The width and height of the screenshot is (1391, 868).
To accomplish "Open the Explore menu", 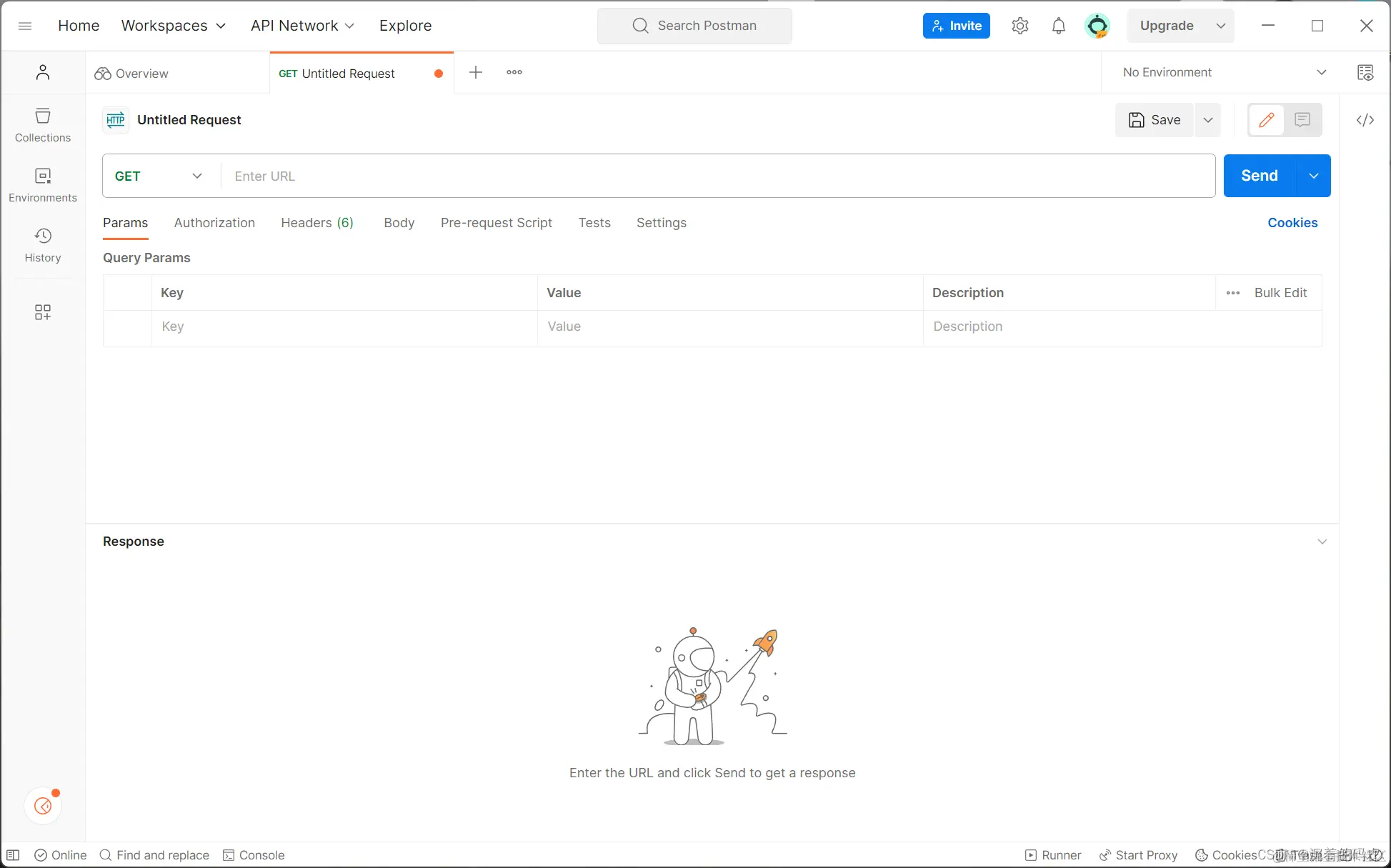I will (405, 25).
